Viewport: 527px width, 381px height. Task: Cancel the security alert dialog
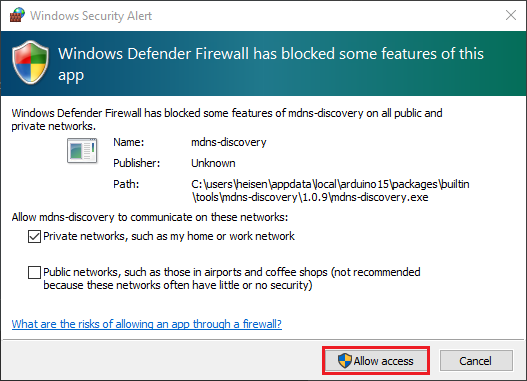(476, 361)
